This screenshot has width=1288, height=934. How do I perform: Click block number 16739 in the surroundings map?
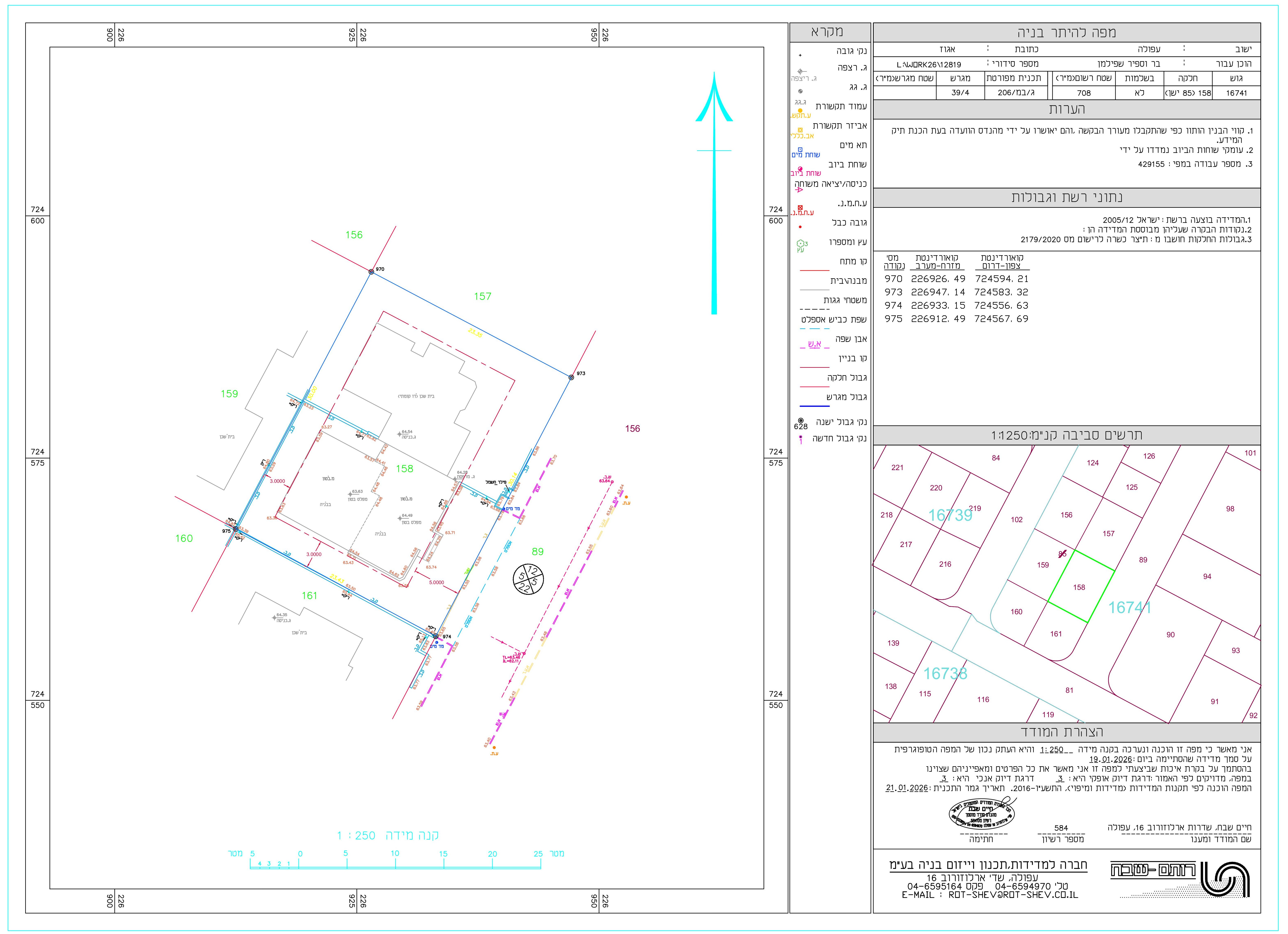pyautogui.click(x=950, y=515)
